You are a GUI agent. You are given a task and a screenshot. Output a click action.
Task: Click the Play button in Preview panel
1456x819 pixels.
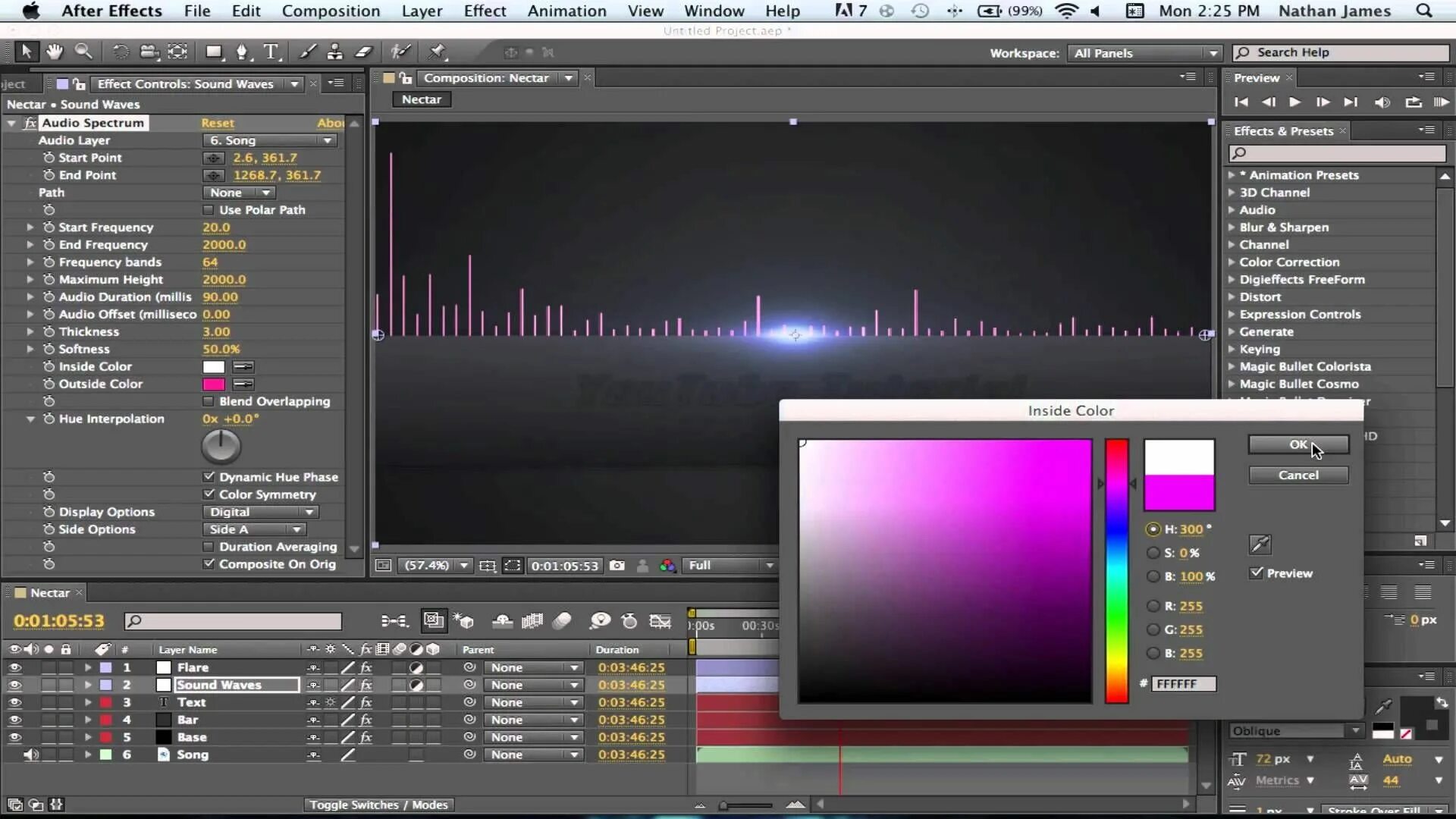[x=1295, y=102]
